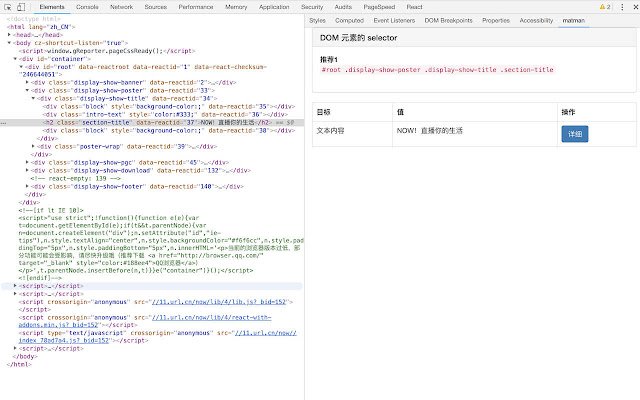Go to the Sources tab
This screenshot has height=400, width=640.
click(x=156, y=7)
